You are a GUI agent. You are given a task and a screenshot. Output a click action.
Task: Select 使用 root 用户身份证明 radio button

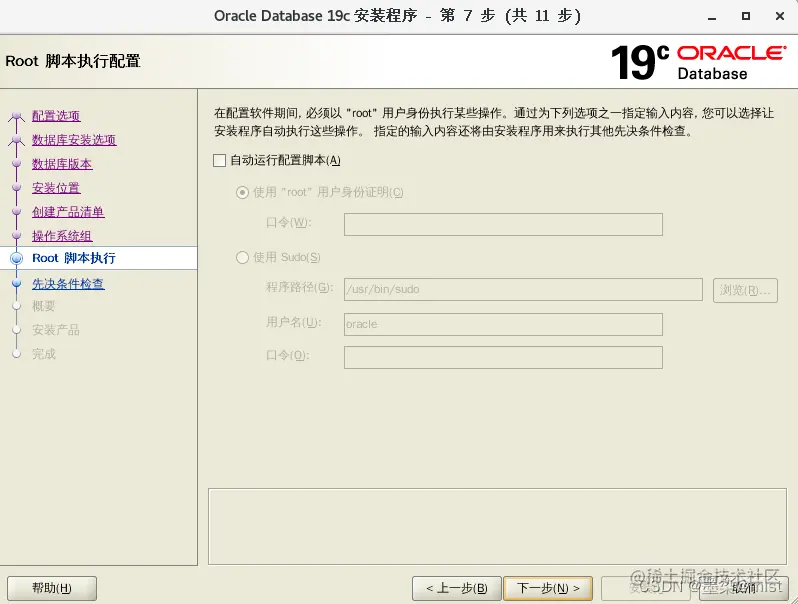[242, 192]
